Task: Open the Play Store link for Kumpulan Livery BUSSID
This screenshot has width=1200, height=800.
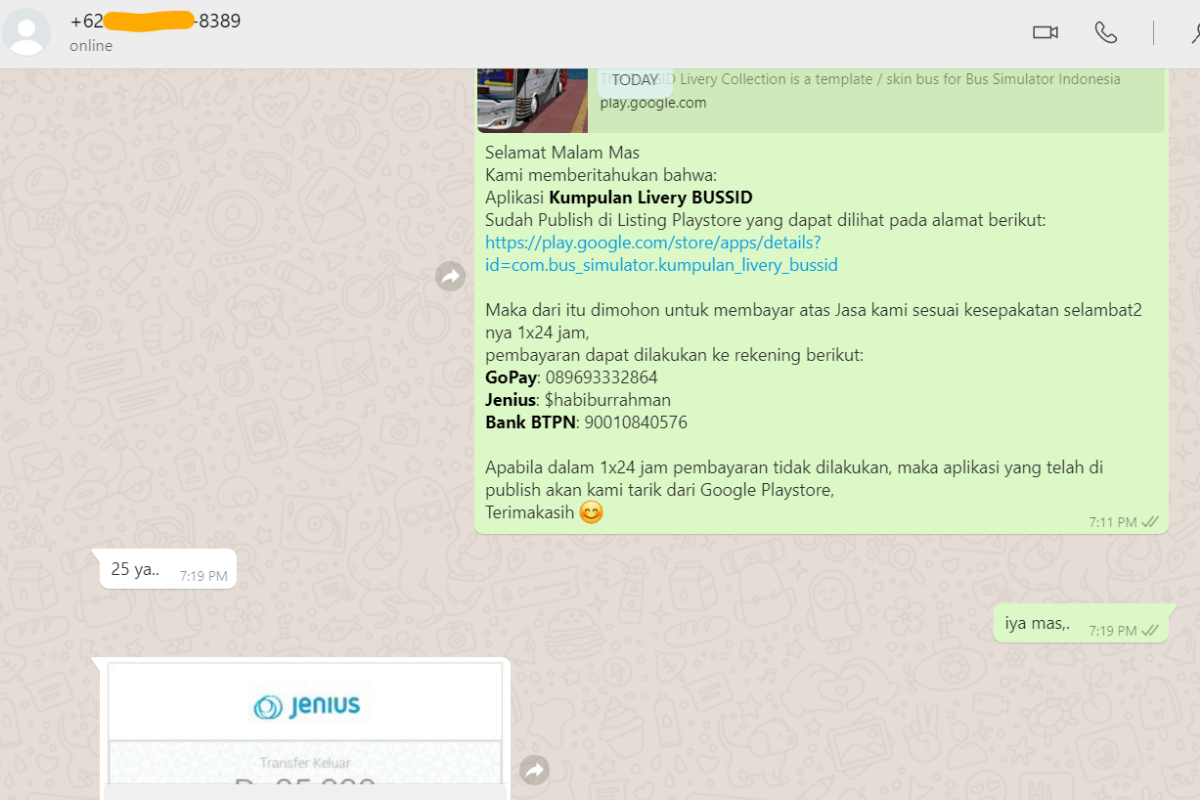Action: (661, 254)
